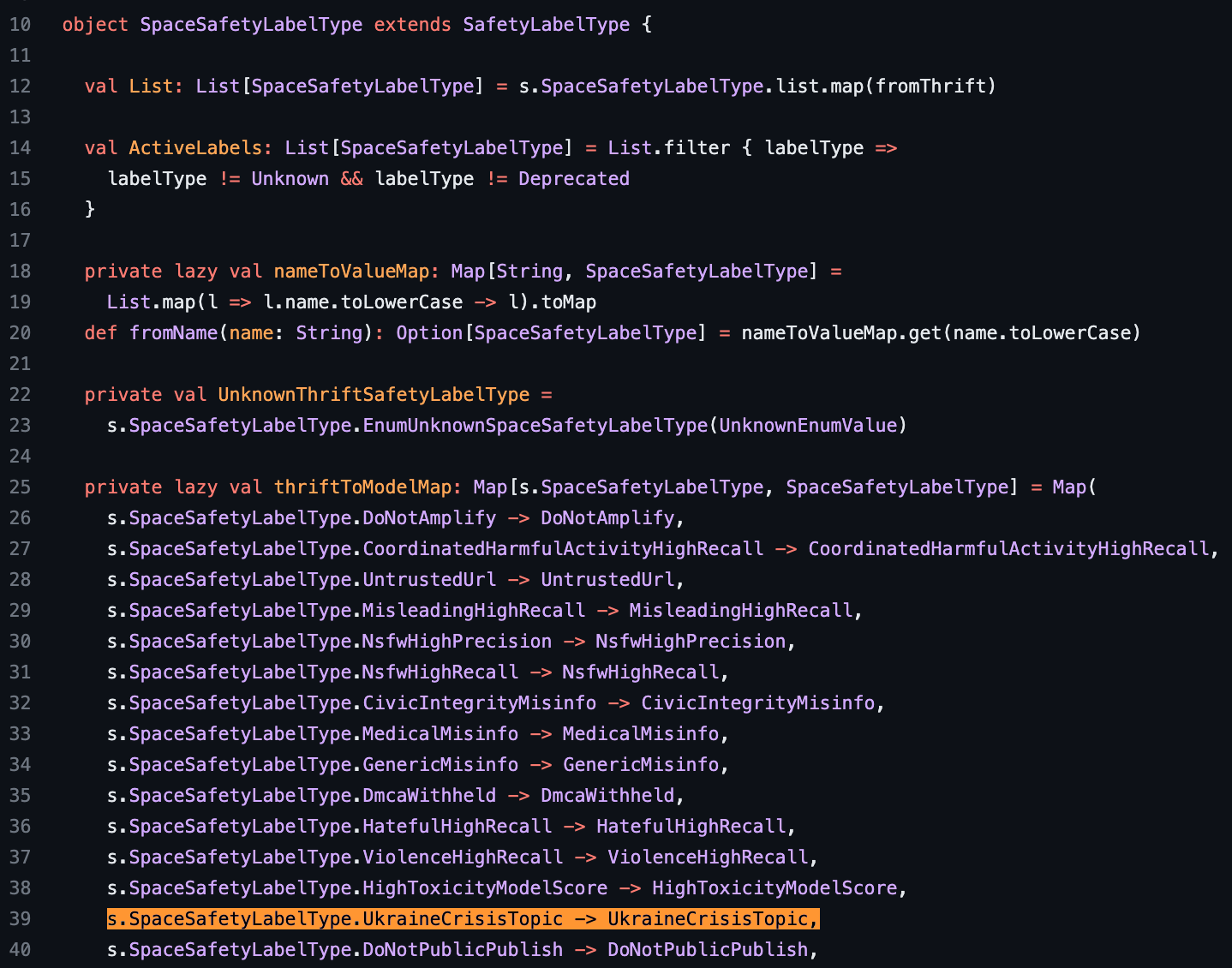Click the highlighted UkraineCrisisTopic mapping line

pyautogui.click(x=463, y=918)
